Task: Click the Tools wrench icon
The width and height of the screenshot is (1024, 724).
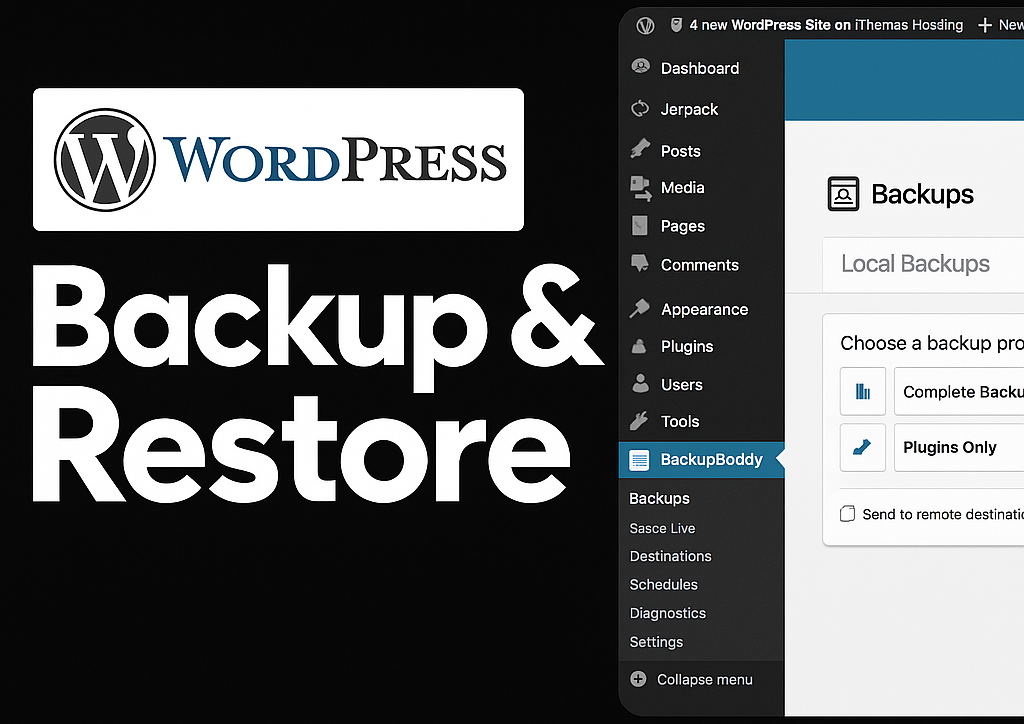Action: point(640,421)
